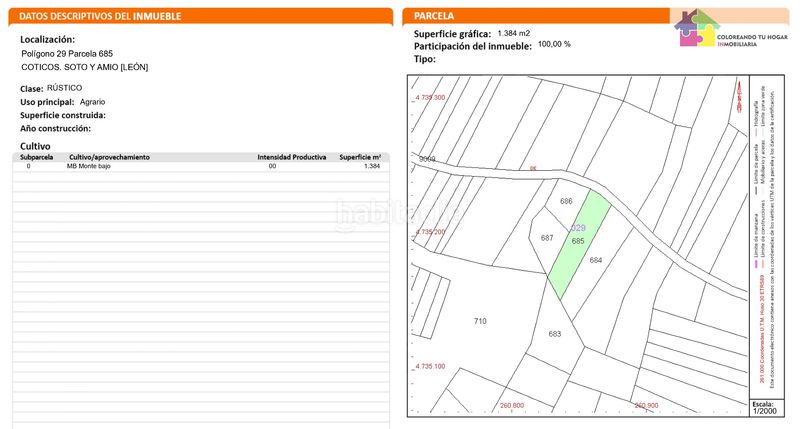800x429 pixels.
Task: Click the 'Año construcción:' label
Action: click(x=55, y=129)
